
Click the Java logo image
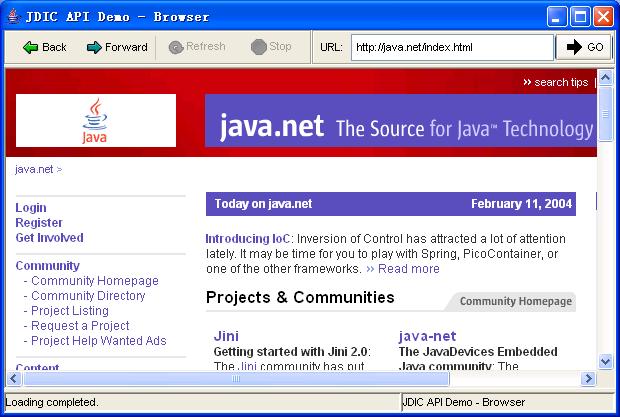point(96,121)
